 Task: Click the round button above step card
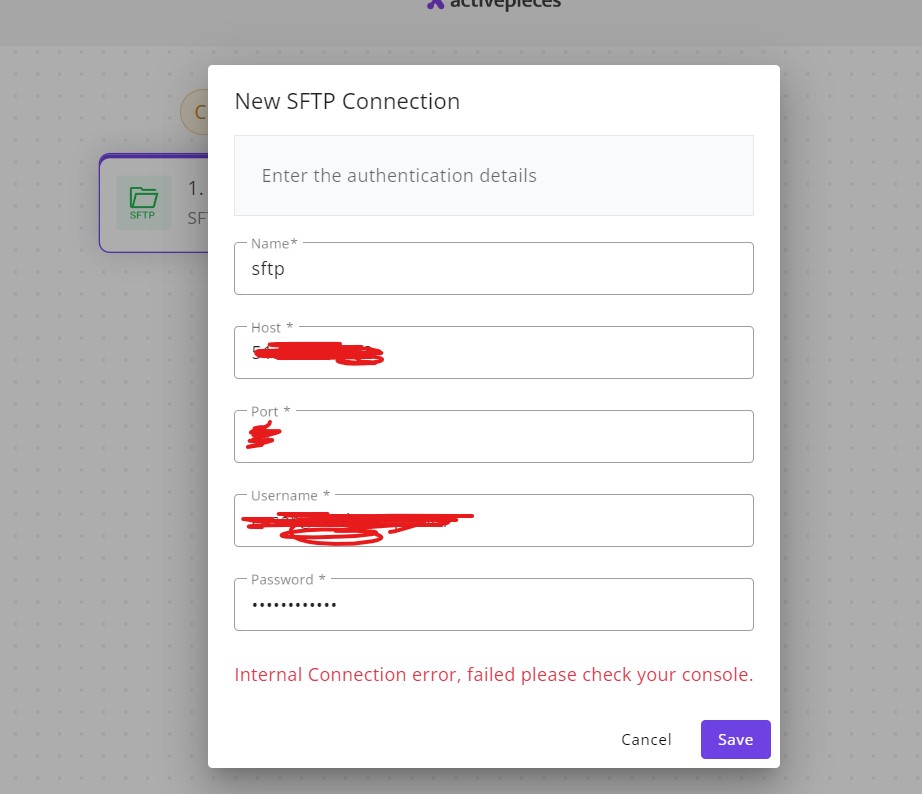tap(194, 112)
